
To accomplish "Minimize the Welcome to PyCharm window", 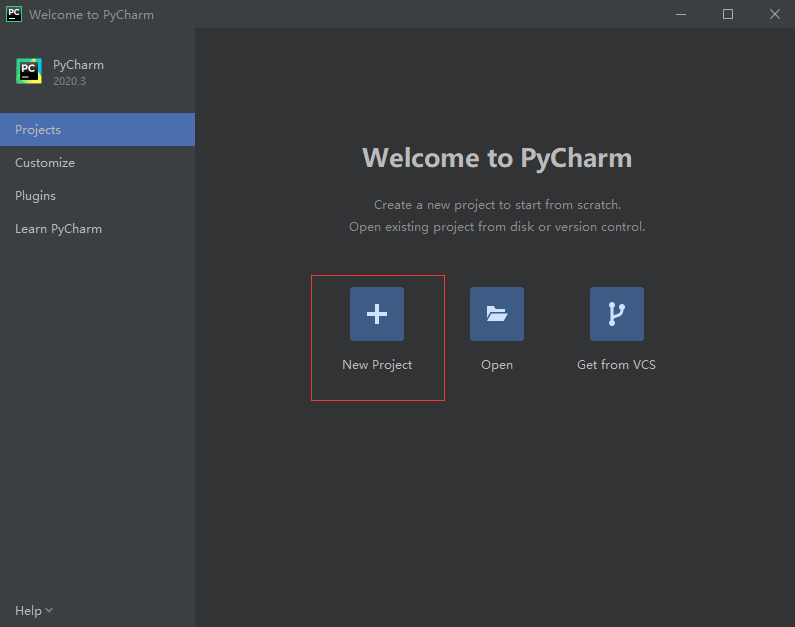I will coord(681,14).
